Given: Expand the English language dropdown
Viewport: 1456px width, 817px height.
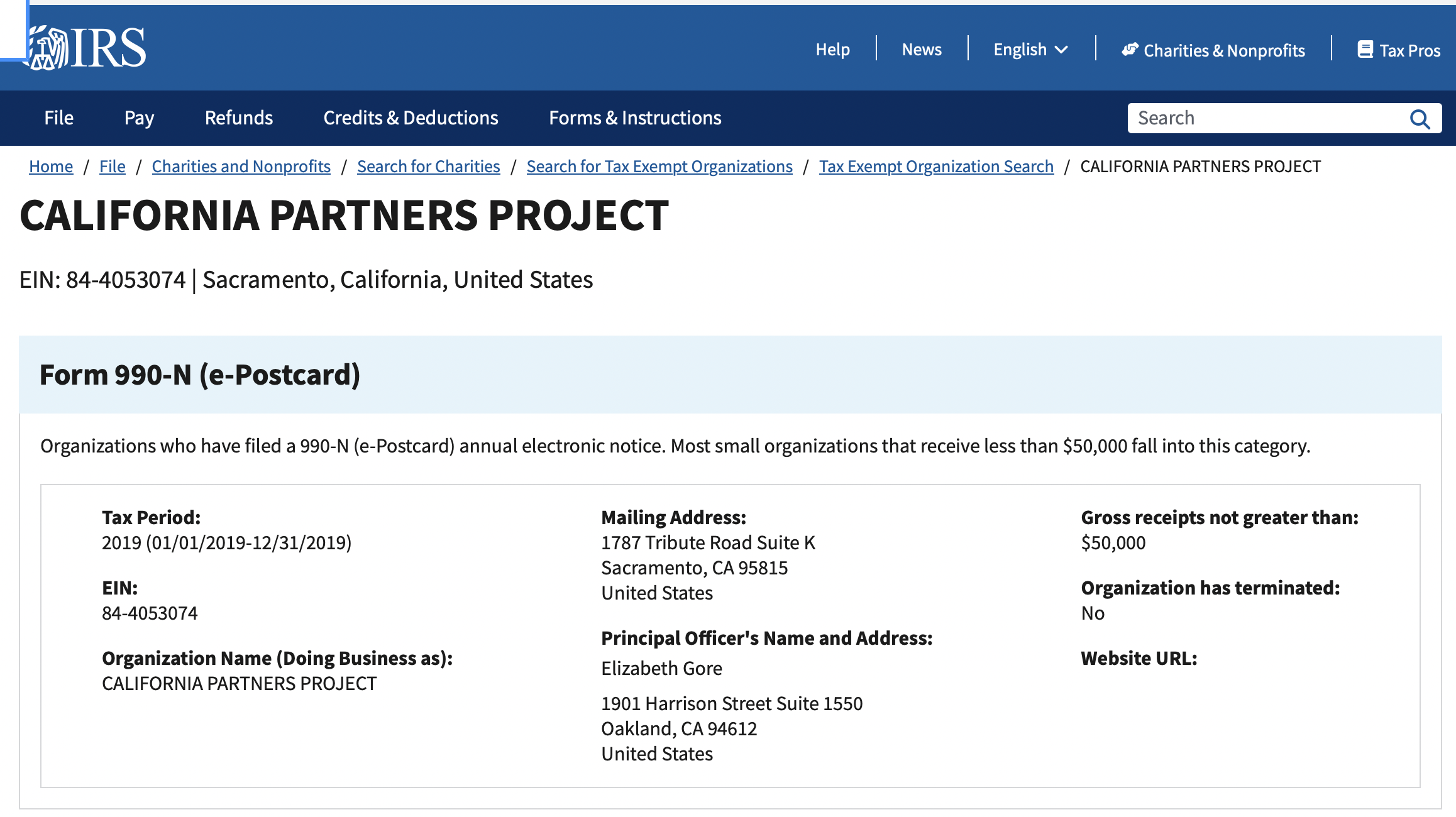Looking at the screenshot, I should tap(1030, 49).
